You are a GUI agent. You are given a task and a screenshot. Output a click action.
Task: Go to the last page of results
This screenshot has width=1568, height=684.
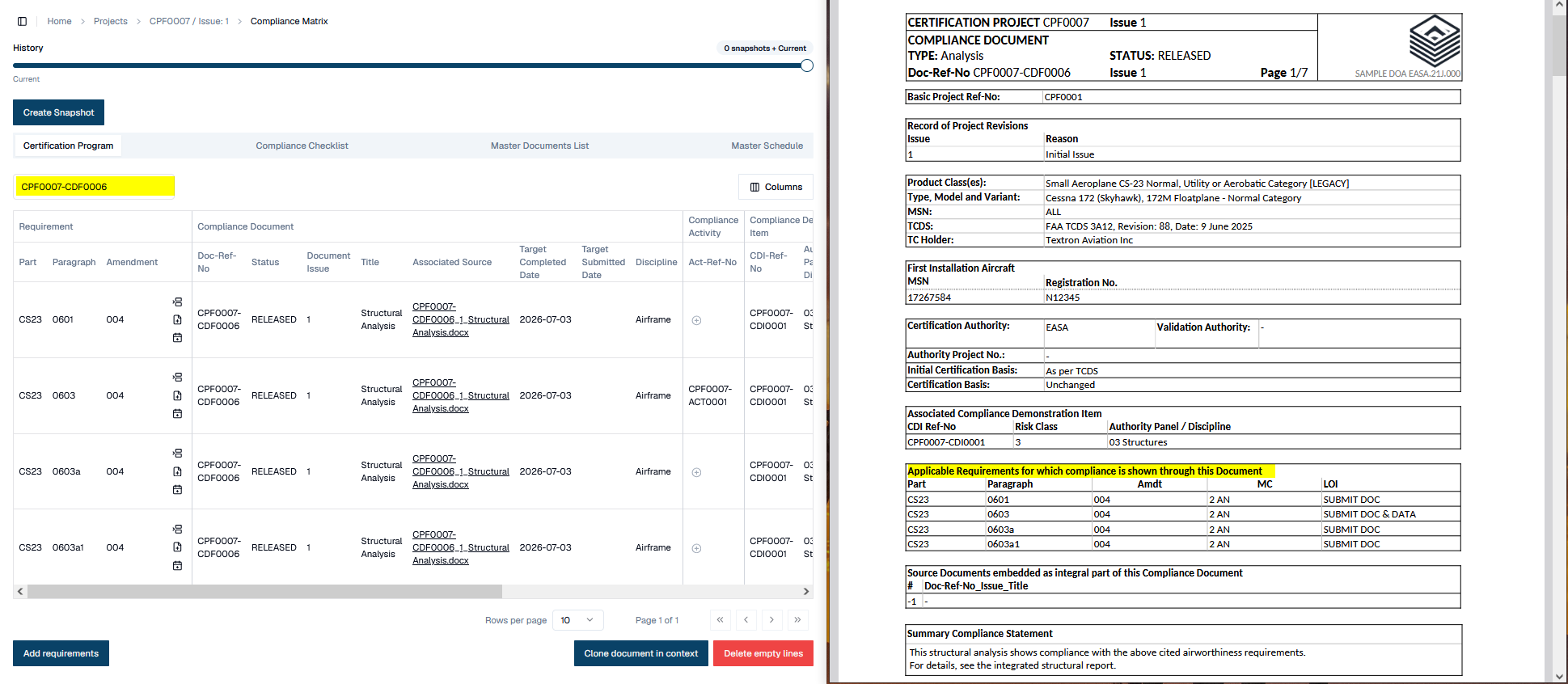click(797, 620)
